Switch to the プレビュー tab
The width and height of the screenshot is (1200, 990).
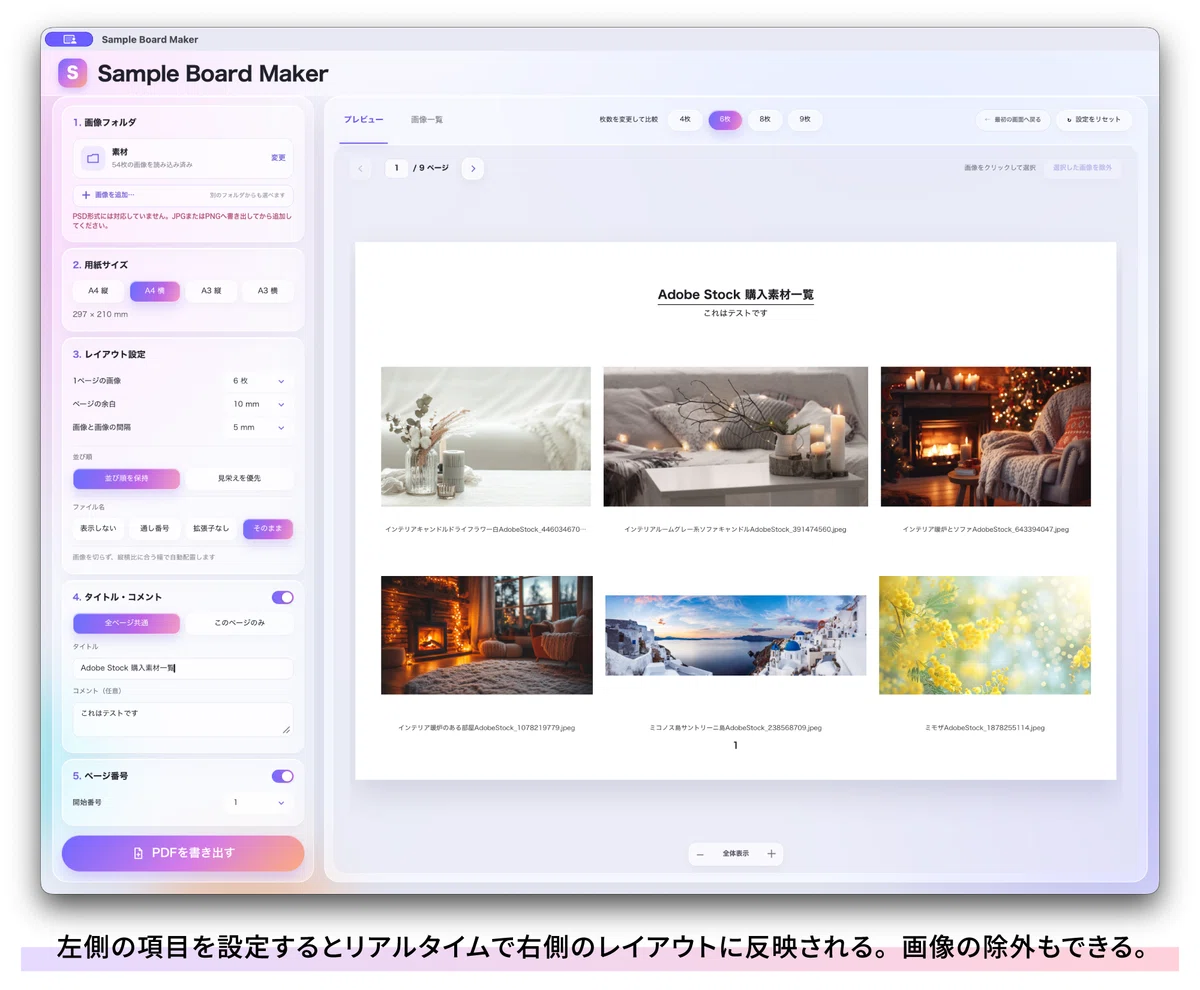(363, 120)
